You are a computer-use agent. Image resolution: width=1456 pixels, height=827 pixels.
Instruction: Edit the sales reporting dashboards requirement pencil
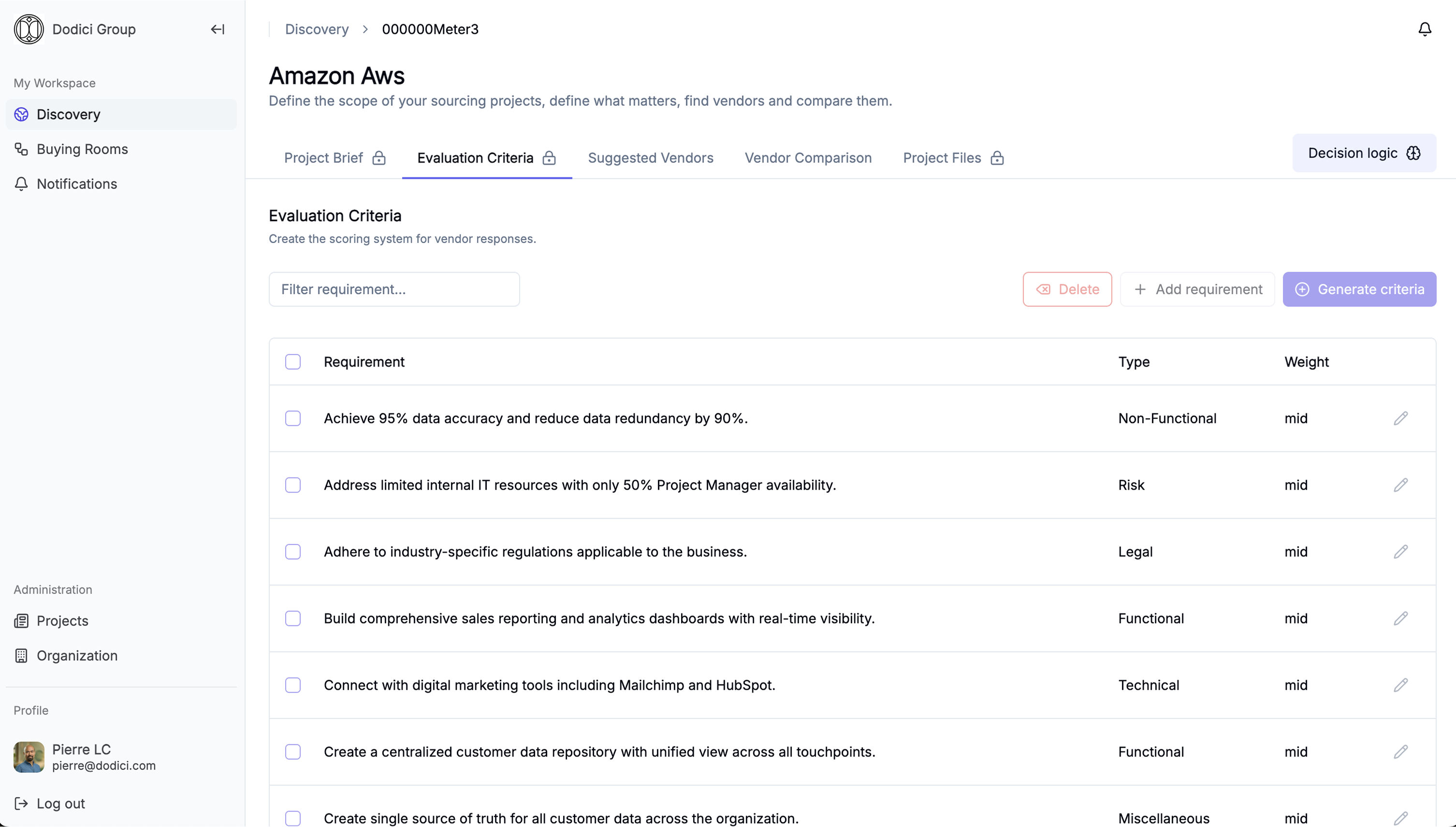point(1400,619)
